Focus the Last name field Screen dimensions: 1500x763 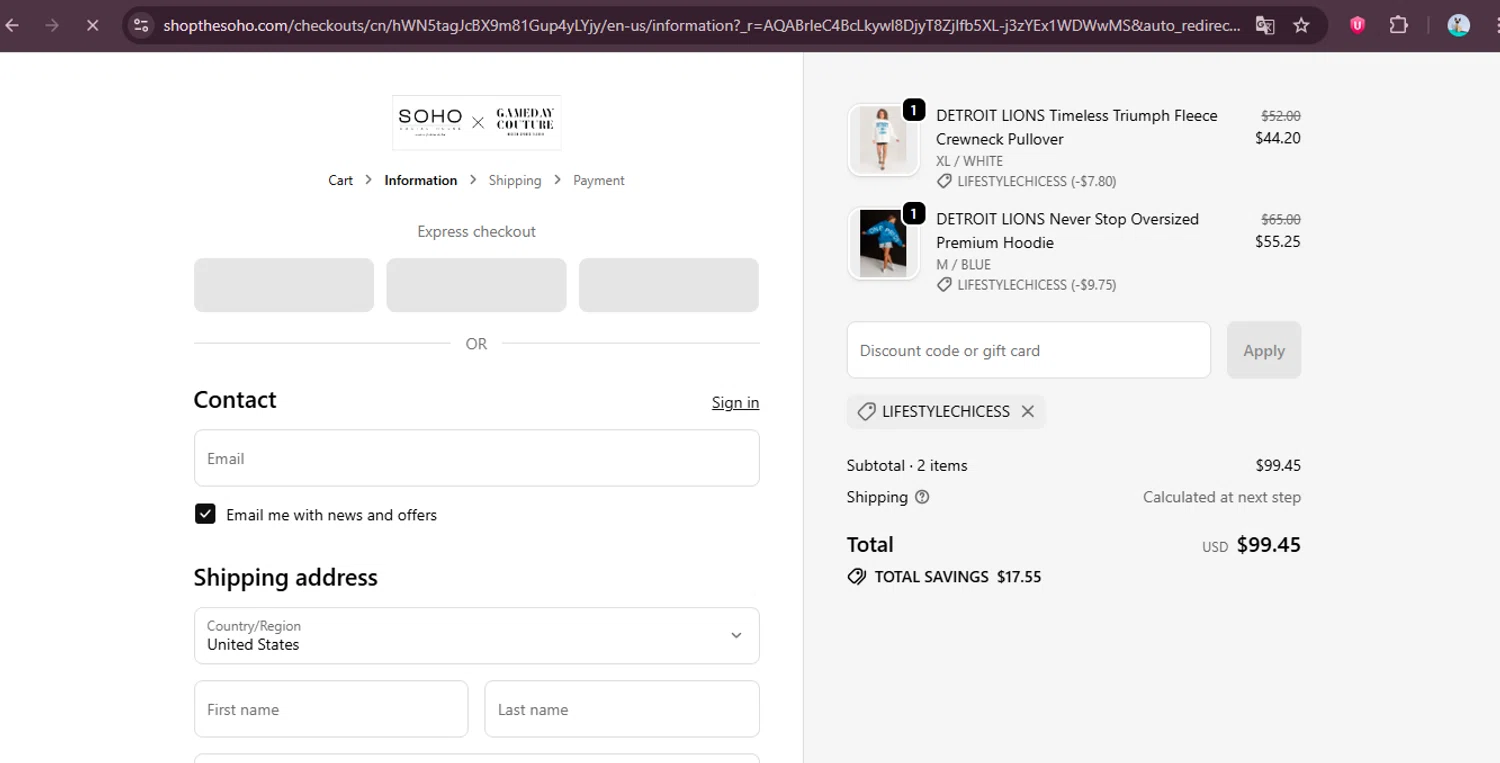[x=622, y=709]
